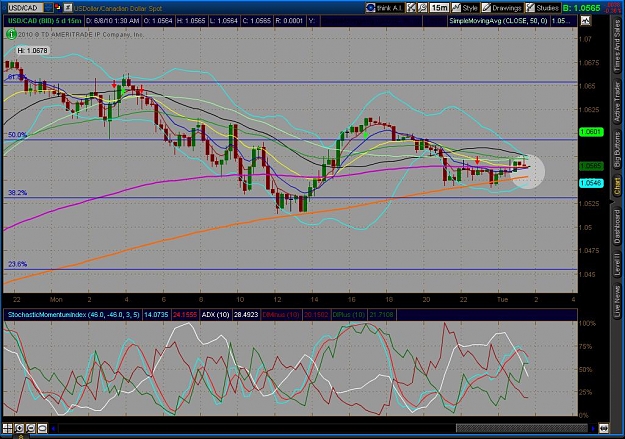Screen dimensions: 625x439
Task: Click the DIPlus (10) label
Action: [348, 315]
